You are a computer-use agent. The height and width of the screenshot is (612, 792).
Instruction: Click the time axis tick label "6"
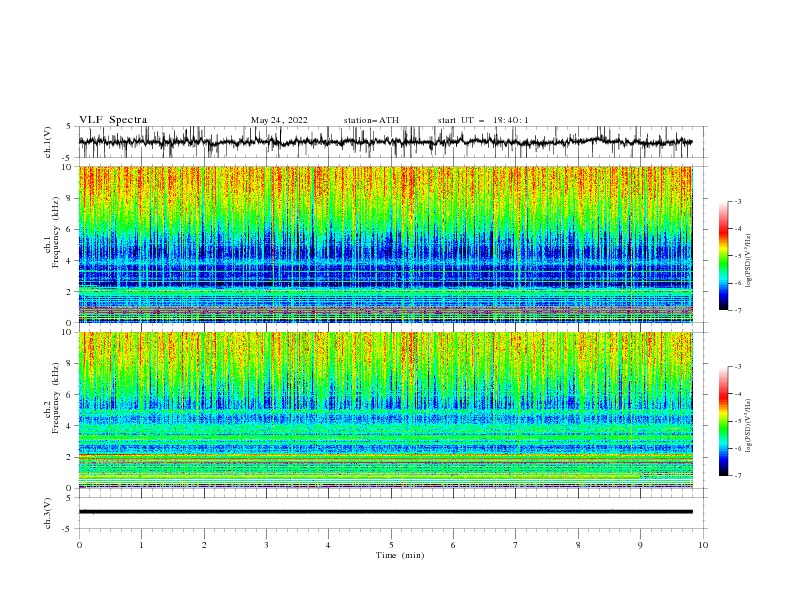click(453, 545)
